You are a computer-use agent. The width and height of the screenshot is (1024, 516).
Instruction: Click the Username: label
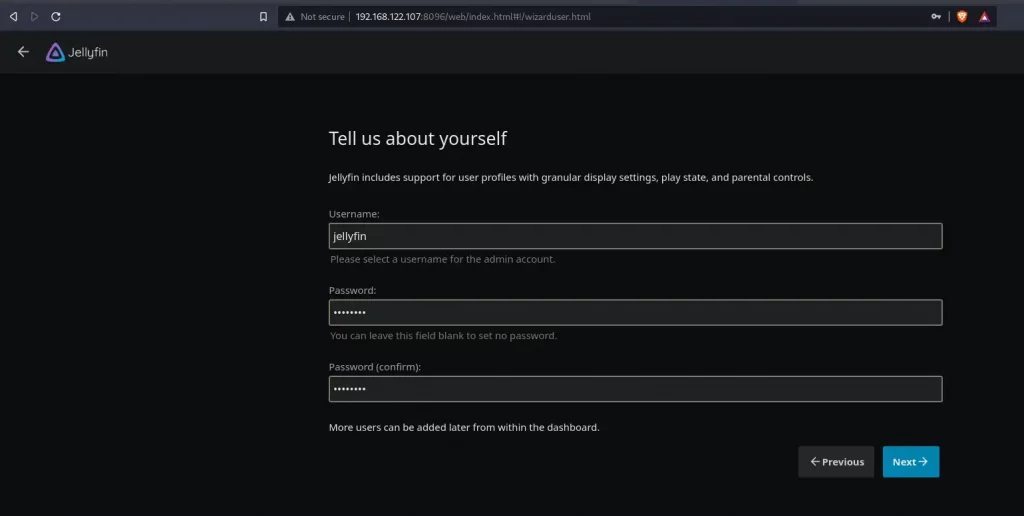(354, 214)
